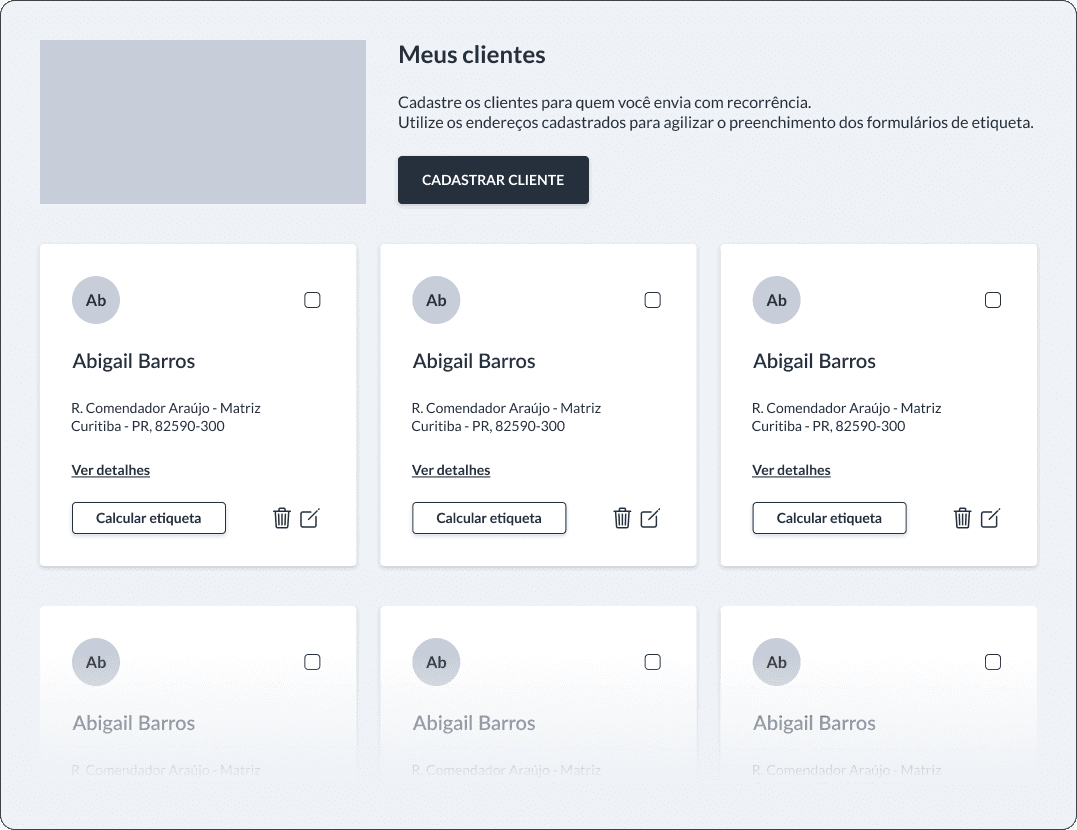Click the gray placeholder image in header
The image size is (1077, 830).
pyautogui.click(x=203, y=122)
